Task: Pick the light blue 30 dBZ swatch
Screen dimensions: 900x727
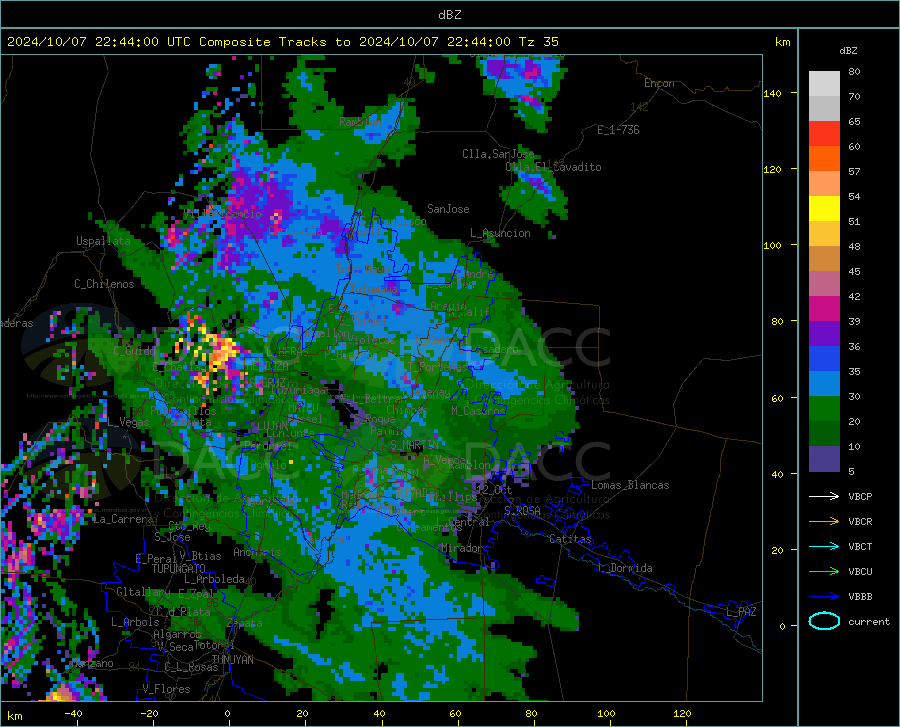Action: (824, 384)
